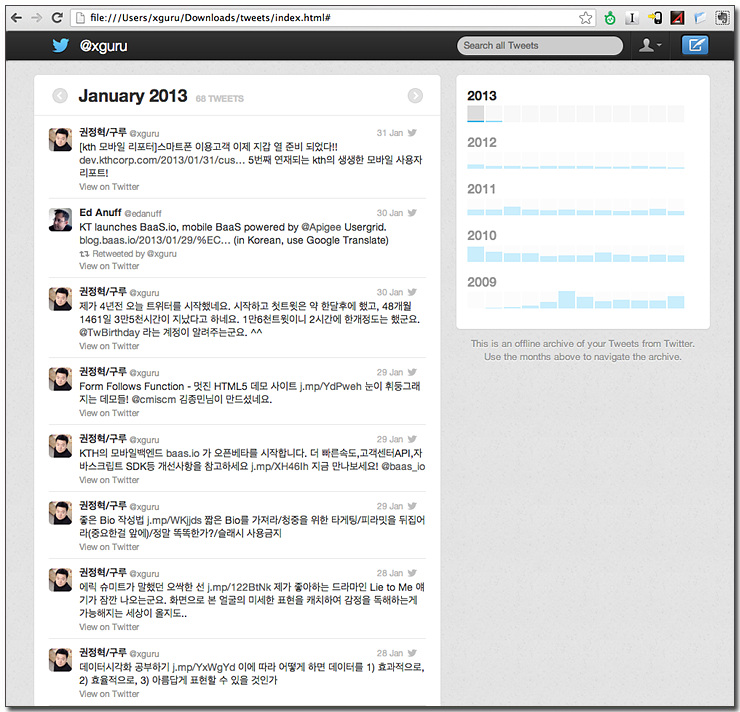Image resolution: width=740 pixels, height=712 pixels.
Task: Click Ed Anuff's profile avatar
Action: pos(60,220)
